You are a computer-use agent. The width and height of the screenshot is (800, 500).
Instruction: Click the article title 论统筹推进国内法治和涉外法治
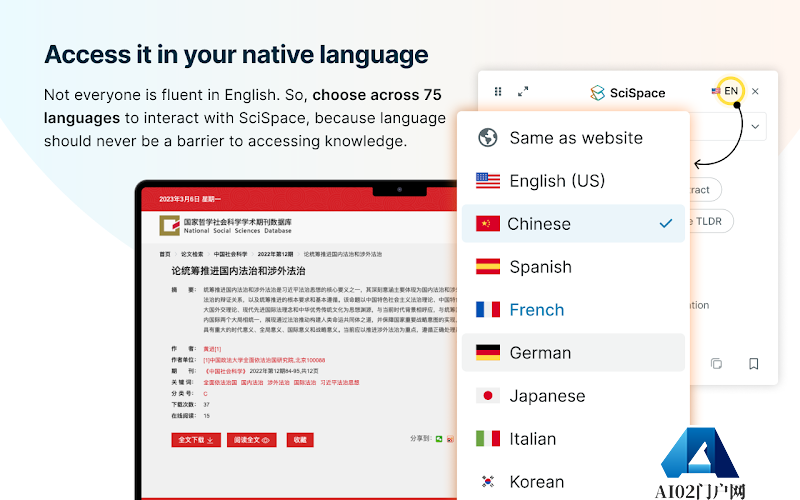coord(238,271)
